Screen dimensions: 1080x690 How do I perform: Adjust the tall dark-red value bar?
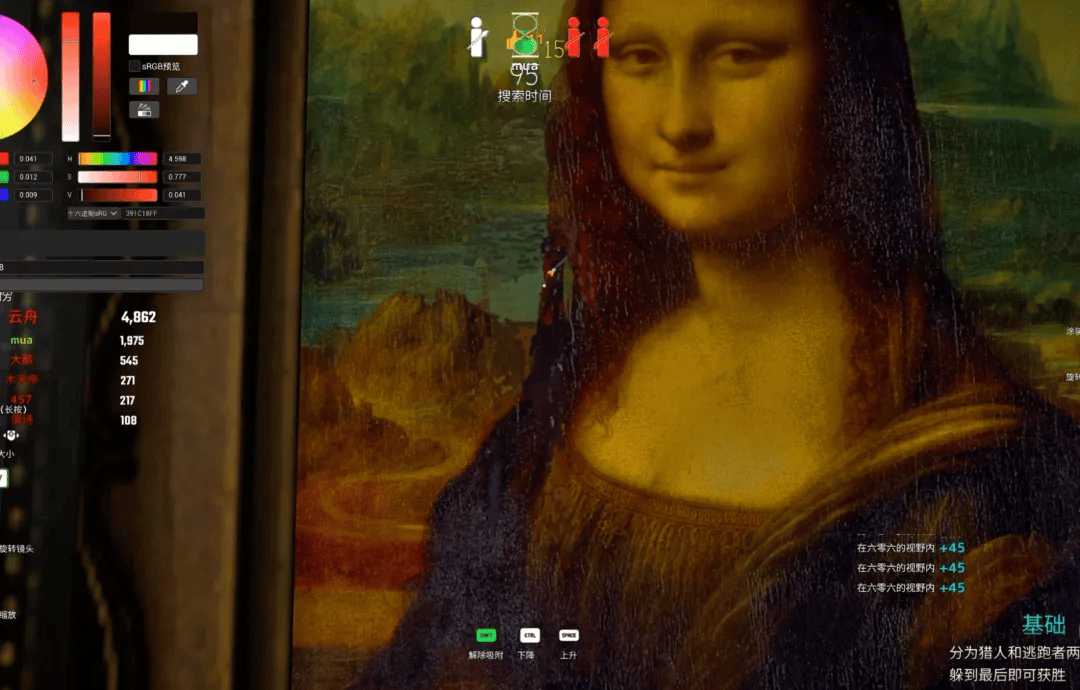[x=102, y=76]
